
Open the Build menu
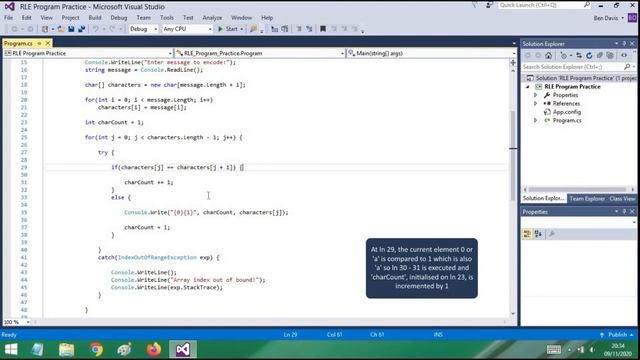pos(95,18)
